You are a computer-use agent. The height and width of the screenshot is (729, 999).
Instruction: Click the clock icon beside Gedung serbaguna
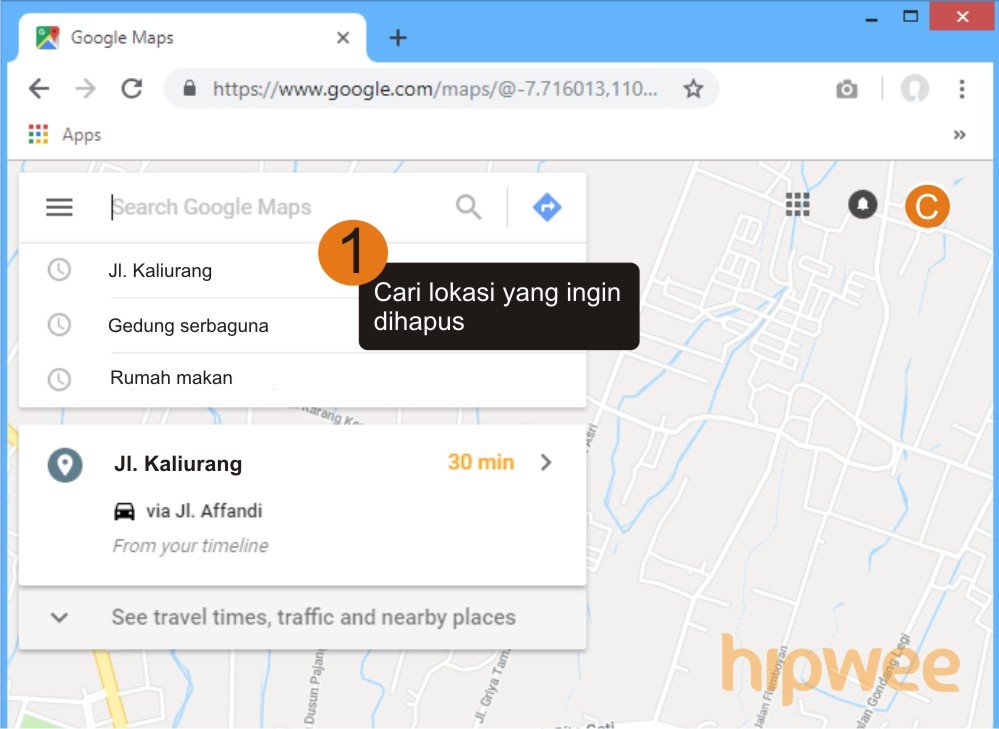click(x=60, y=324)
